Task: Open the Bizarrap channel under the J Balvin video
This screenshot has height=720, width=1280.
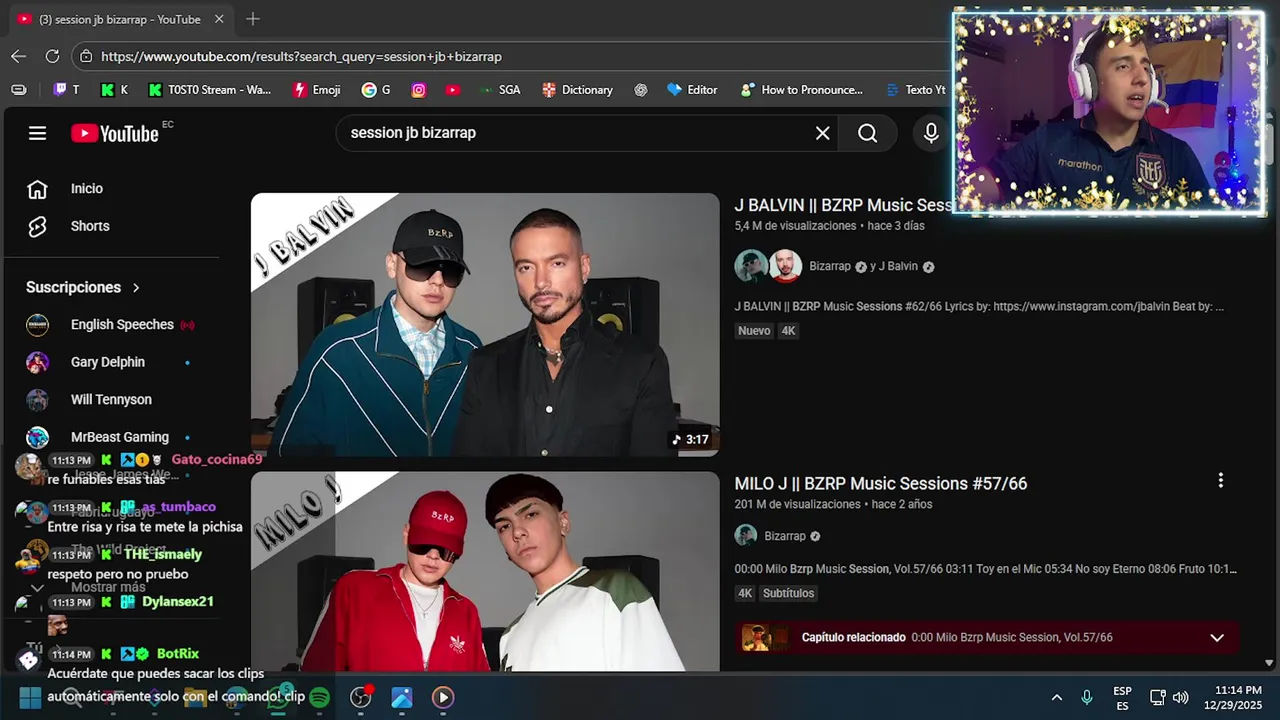Action: tap(830, 267)
